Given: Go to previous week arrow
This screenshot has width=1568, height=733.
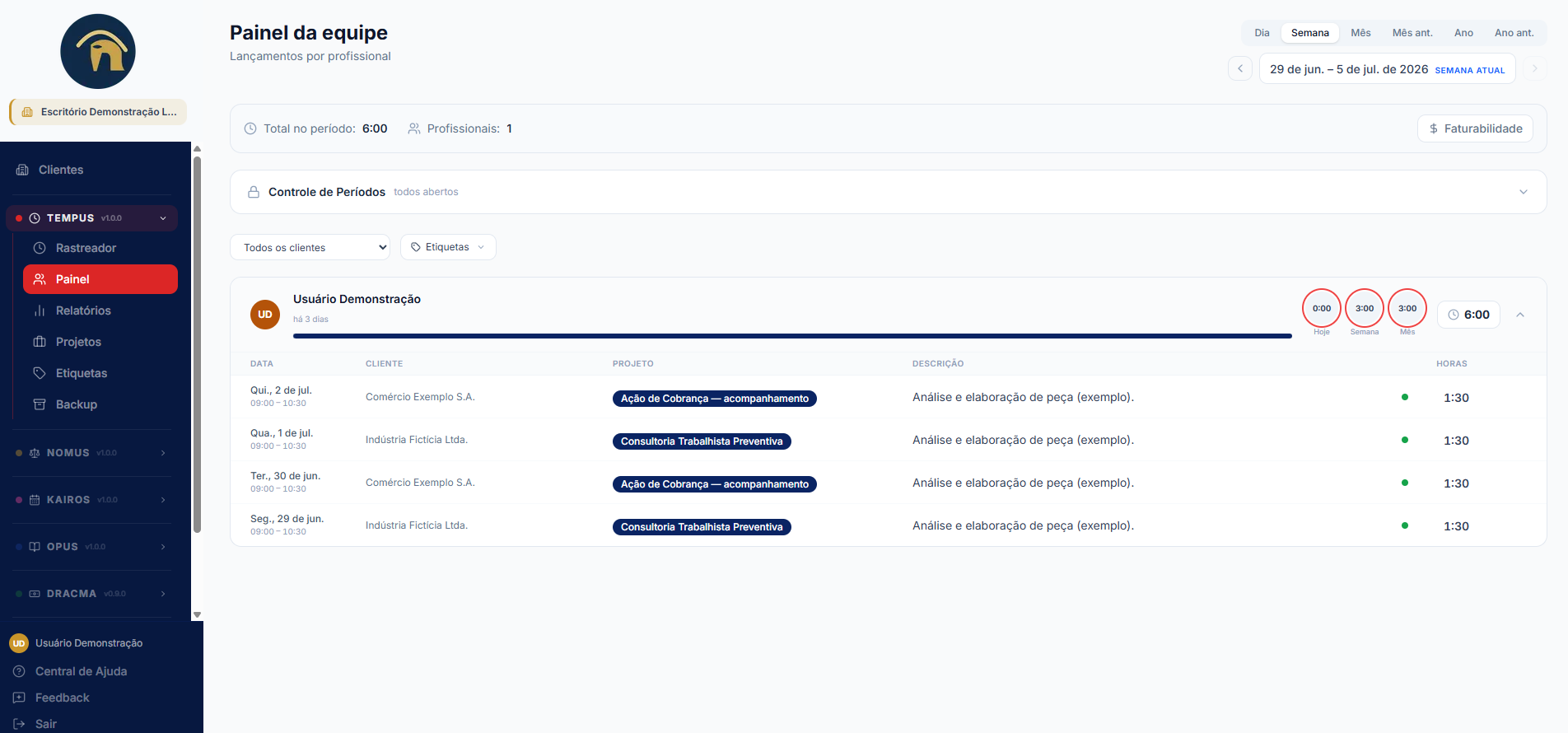Looking at the screenshot, I should (1240, 68).
